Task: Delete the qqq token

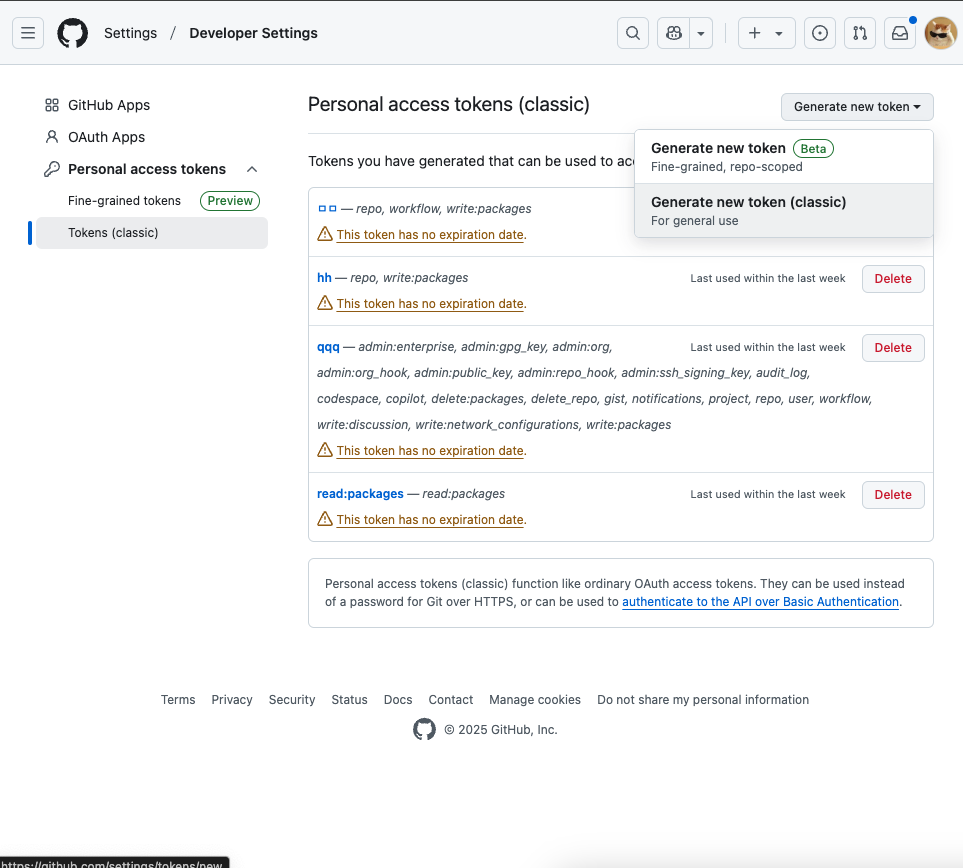Action: [893, 348]
